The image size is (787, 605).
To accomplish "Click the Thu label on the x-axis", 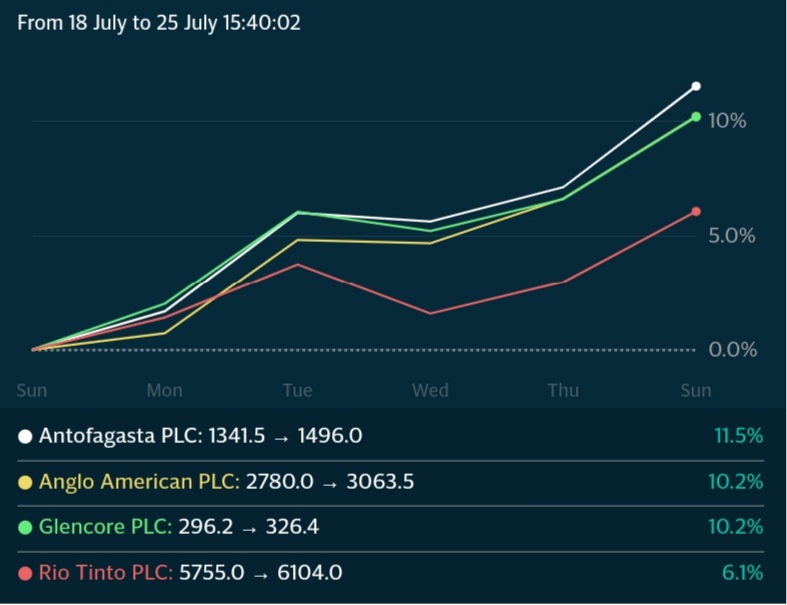I will click(x=563, y=390).
